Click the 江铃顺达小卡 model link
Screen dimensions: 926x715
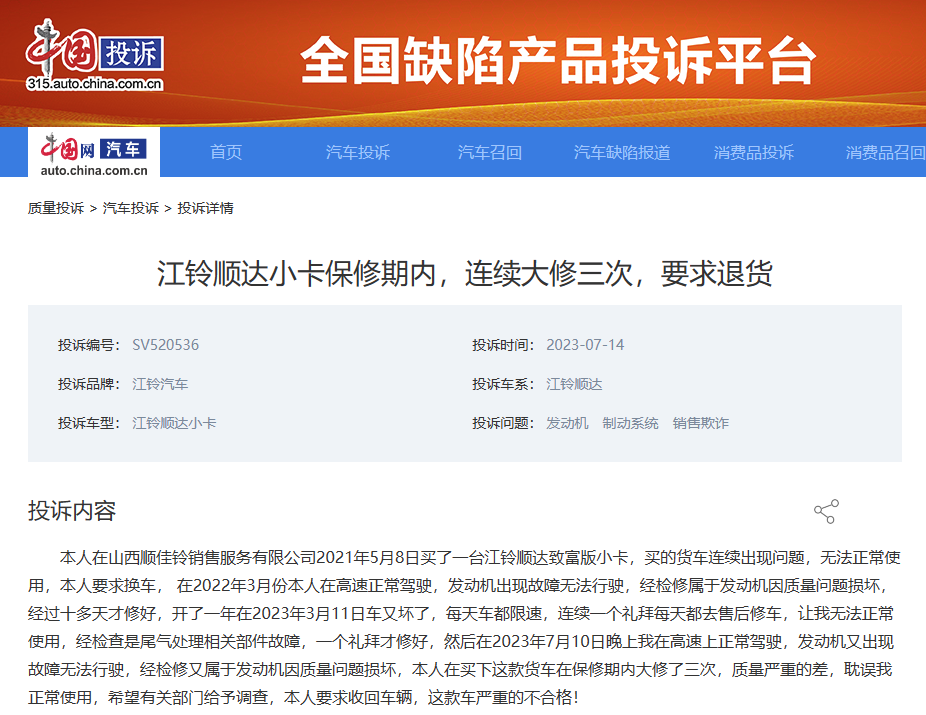tap(174, 423)
